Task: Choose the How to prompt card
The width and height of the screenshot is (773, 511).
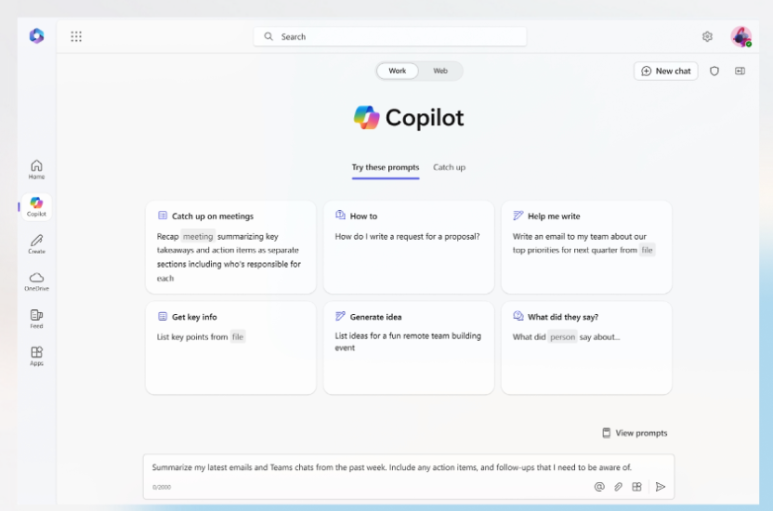Action: point(409,247)
